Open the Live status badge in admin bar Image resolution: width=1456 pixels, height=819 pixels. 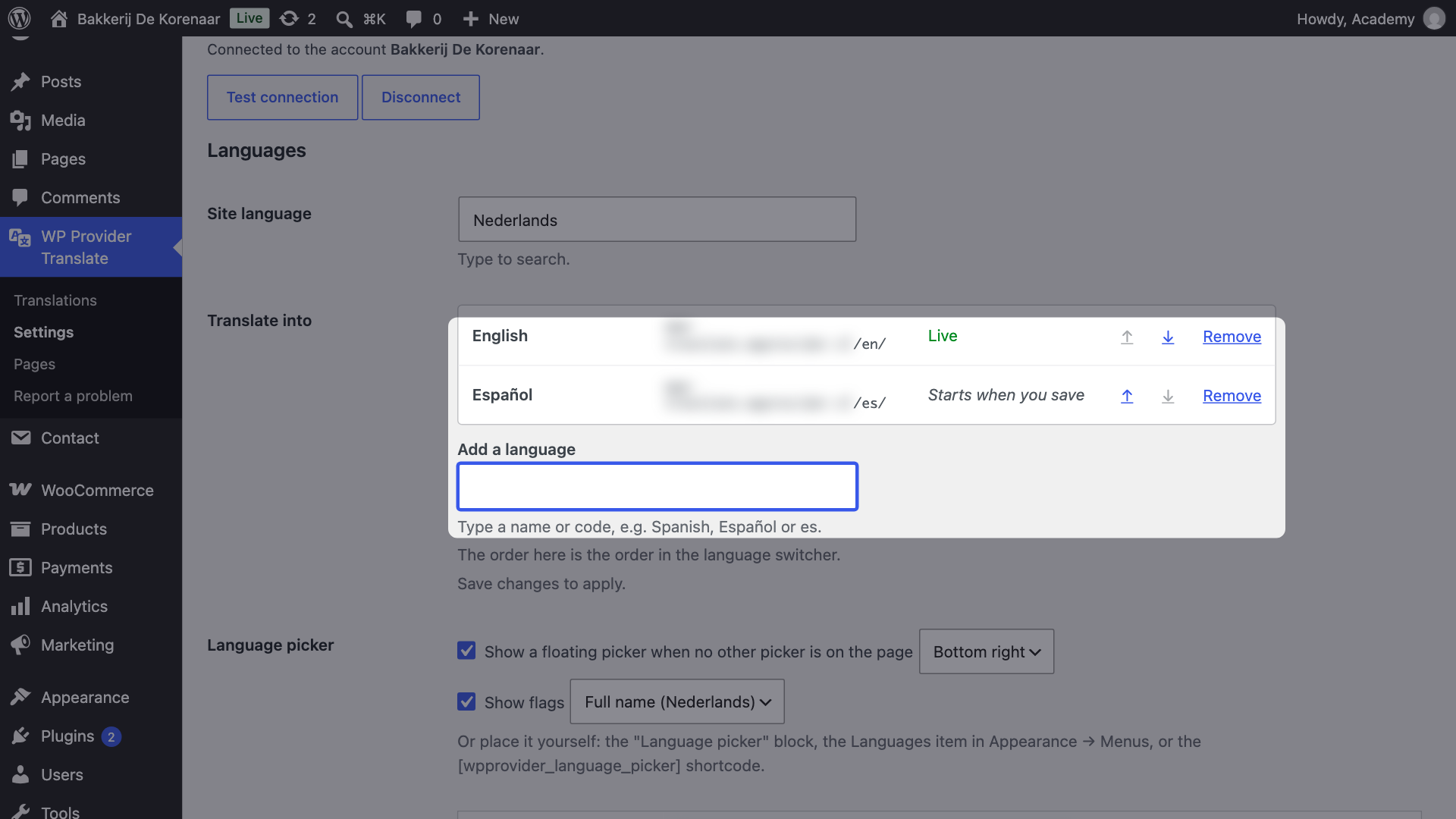coord(249,18)
